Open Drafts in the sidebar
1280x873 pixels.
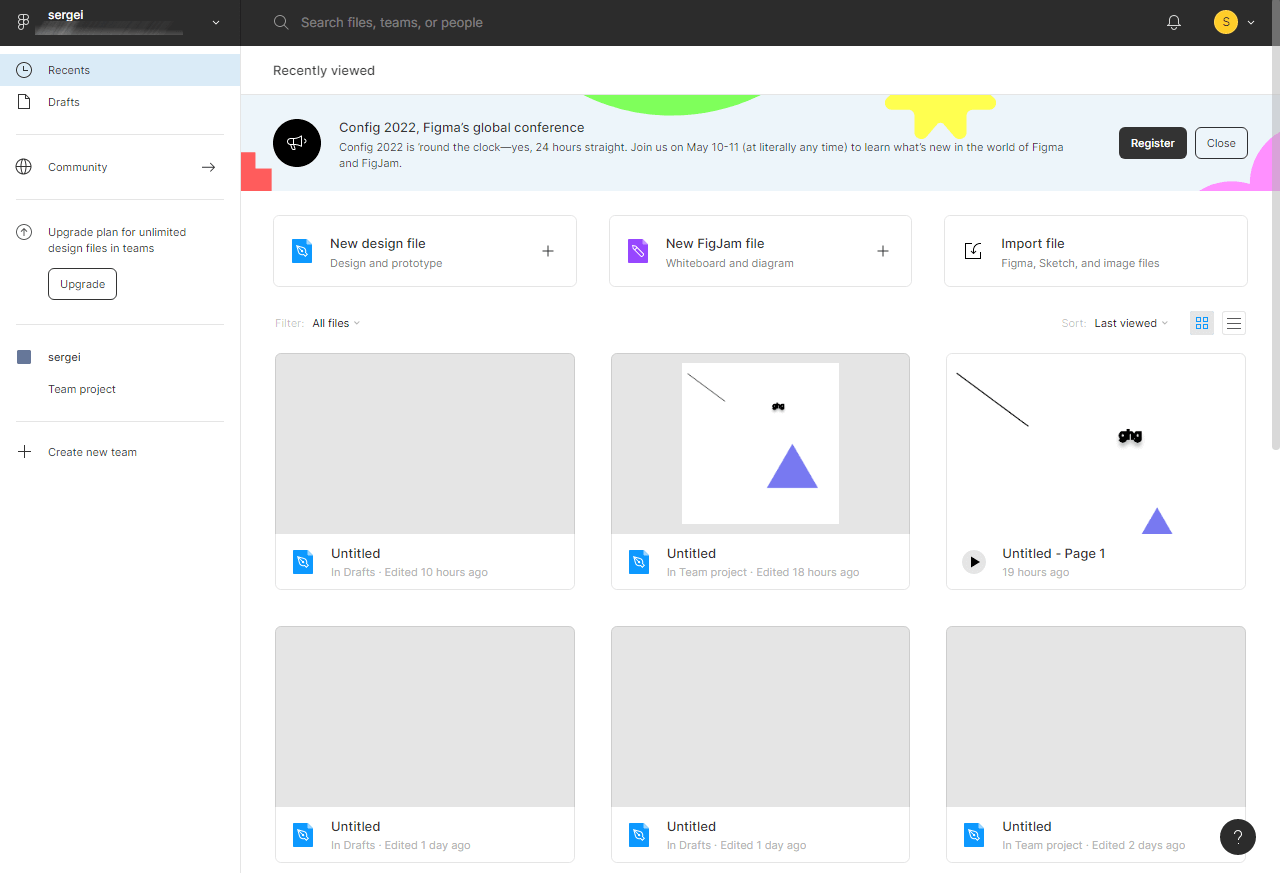(x=120, y=102)
